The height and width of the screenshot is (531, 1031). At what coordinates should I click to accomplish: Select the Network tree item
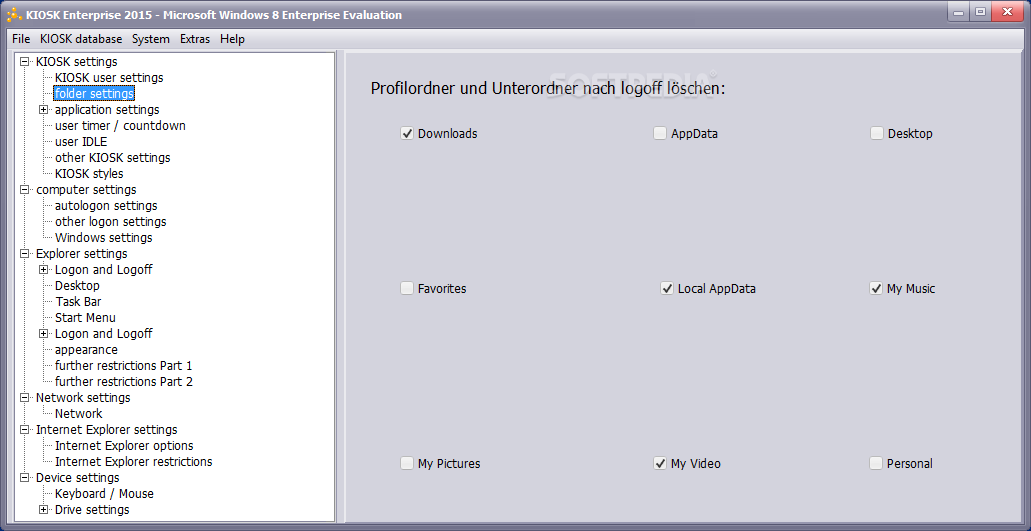pos(78,413)
